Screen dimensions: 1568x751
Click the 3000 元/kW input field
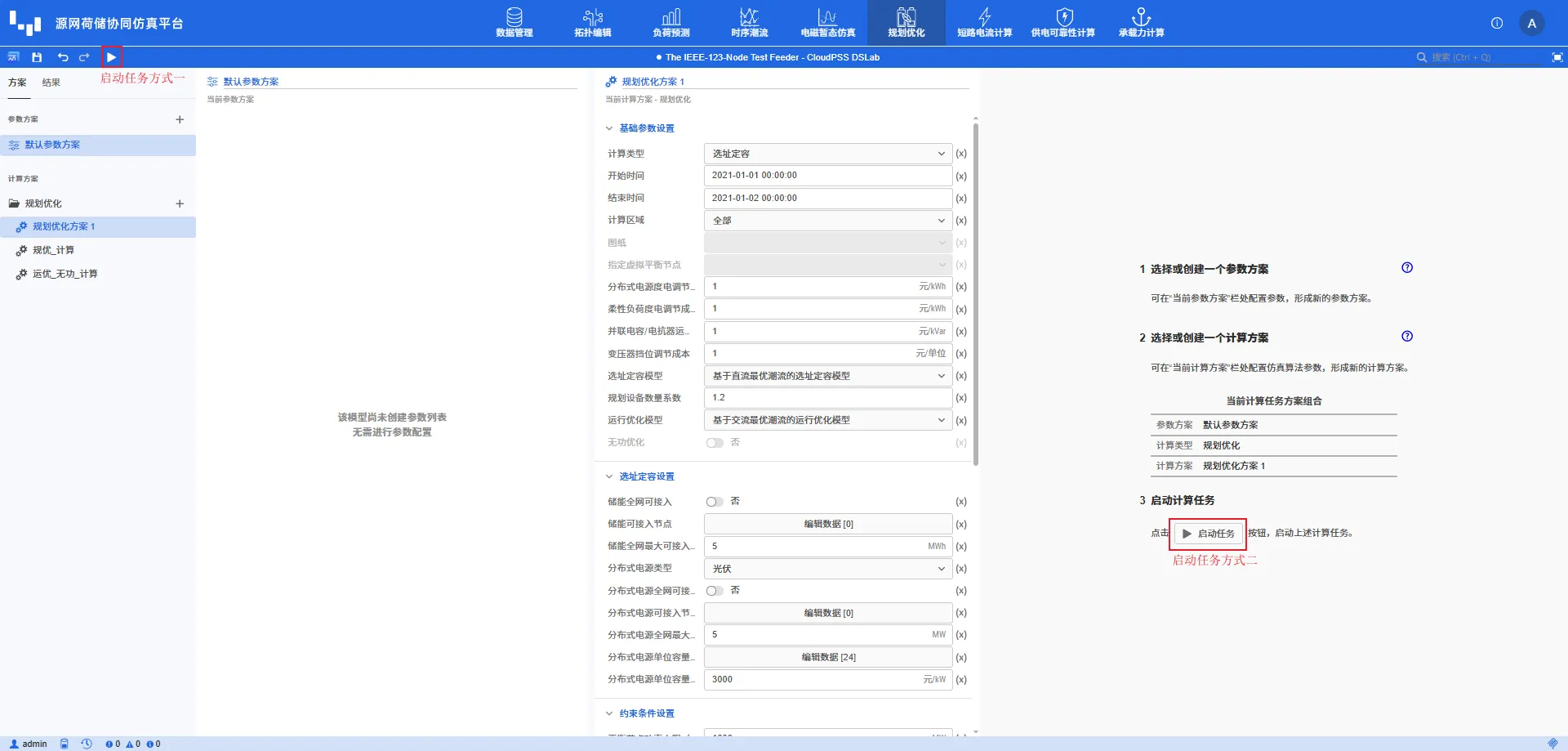click(x=828, y=679)
